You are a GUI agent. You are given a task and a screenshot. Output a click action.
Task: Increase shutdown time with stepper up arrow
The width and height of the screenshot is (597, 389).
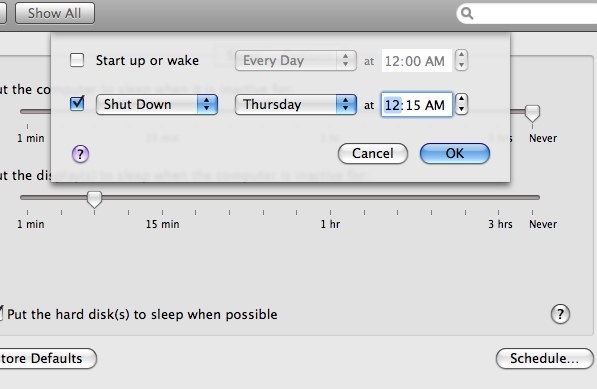[461, 99]
